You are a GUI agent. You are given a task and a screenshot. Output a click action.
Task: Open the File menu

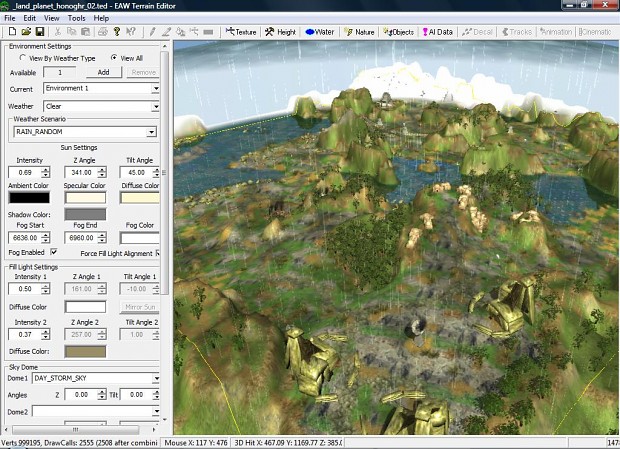pos(9,18)
